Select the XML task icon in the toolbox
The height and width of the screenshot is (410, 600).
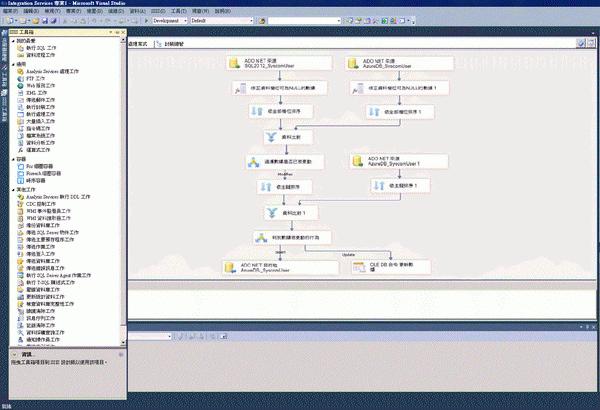click(20, 93)
